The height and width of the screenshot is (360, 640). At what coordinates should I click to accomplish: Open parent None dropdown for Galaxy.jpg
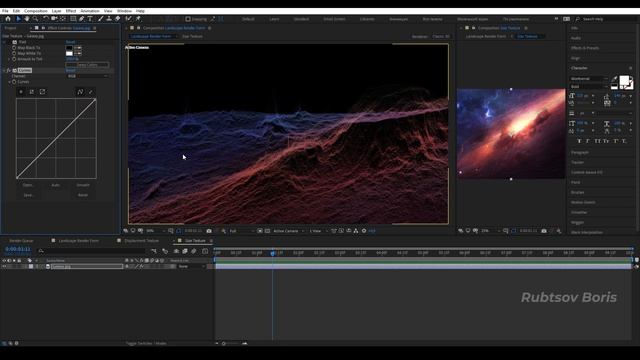coord(191,267)
